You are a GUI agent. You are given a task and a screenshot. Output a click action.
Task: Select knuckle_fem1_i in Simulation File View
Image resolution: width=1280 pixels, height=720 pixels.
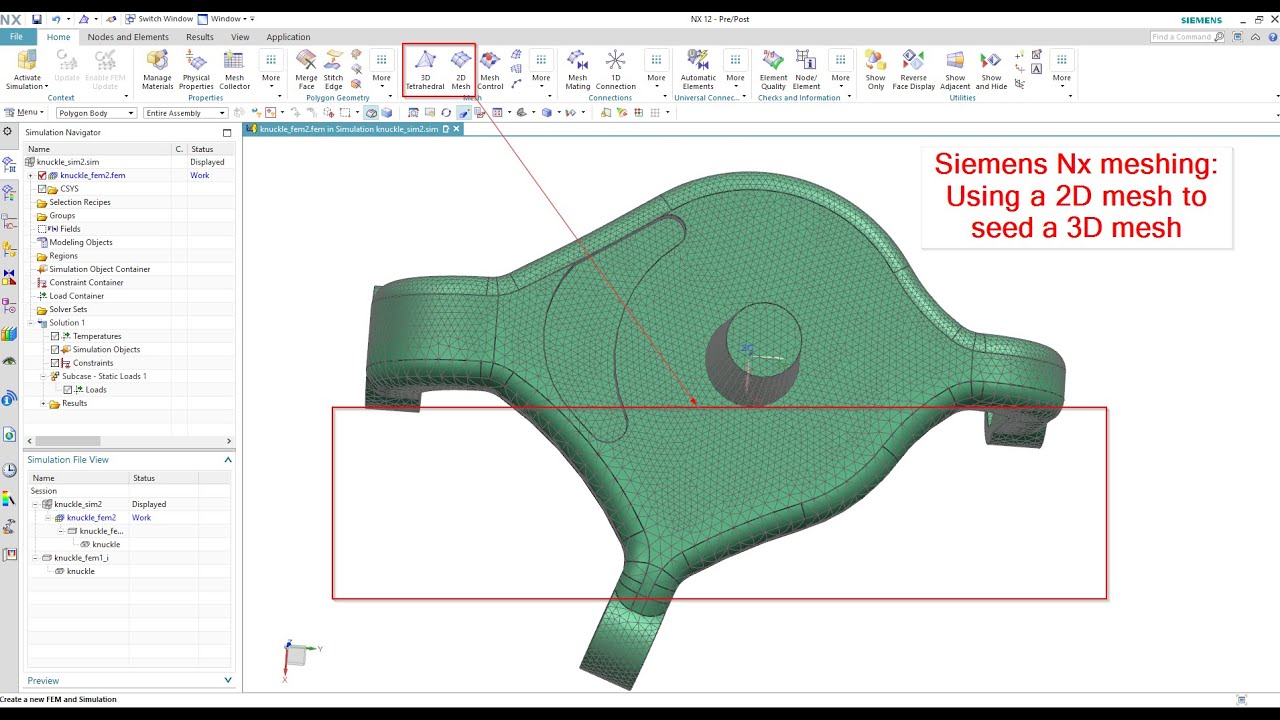[81, 558]
